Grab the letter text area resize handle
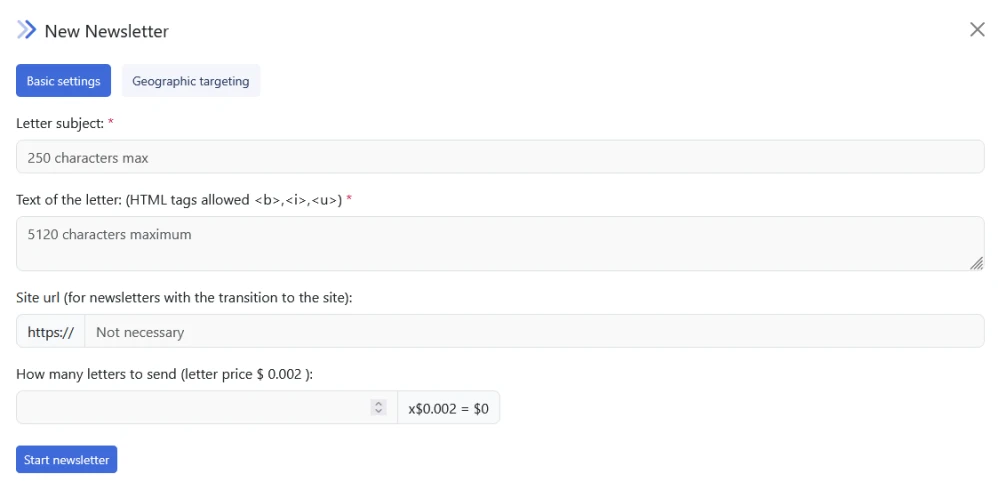 coord(976,263)
